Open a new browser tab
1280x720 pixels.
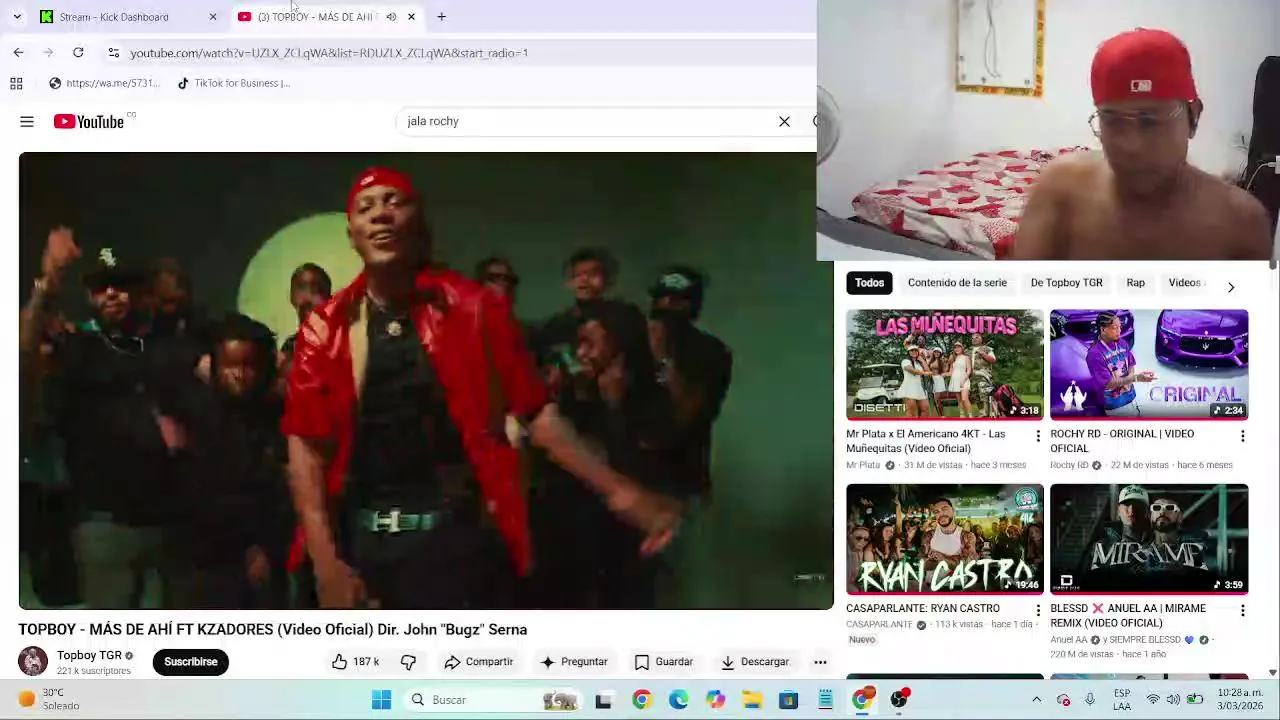(441, 17)
